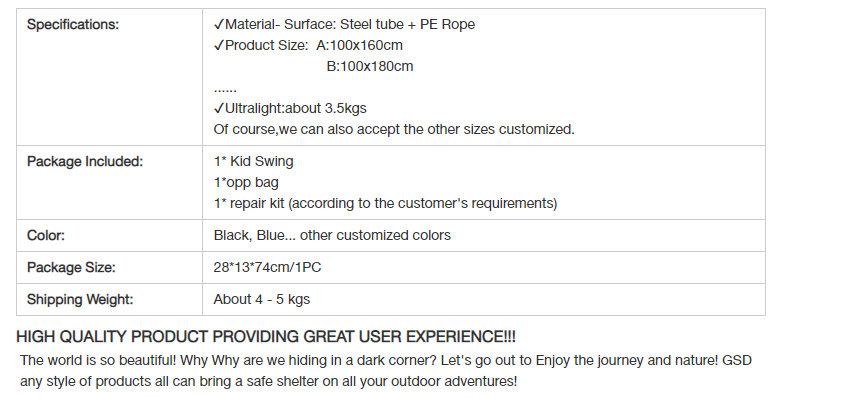Select the Ultralight about 3.5kgs line

click(x=290, y=108)
